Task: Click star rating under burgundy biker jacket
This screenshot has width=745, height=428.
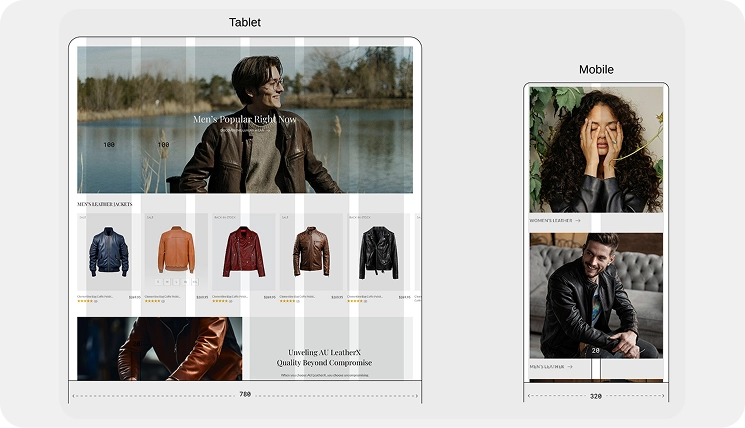Action: [x=222, y=301]
